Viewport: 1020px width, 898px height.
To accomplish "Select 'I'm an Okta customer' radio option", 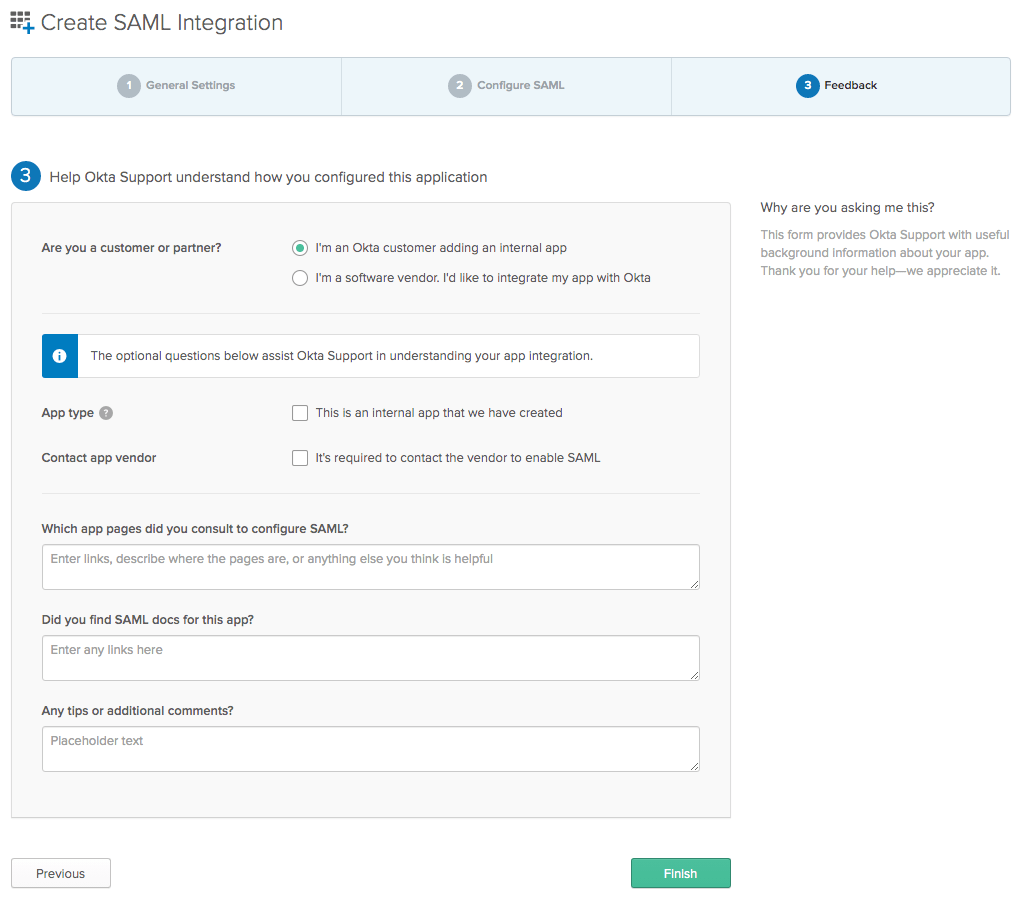I will pyautogui.click(x=300, y=248).
